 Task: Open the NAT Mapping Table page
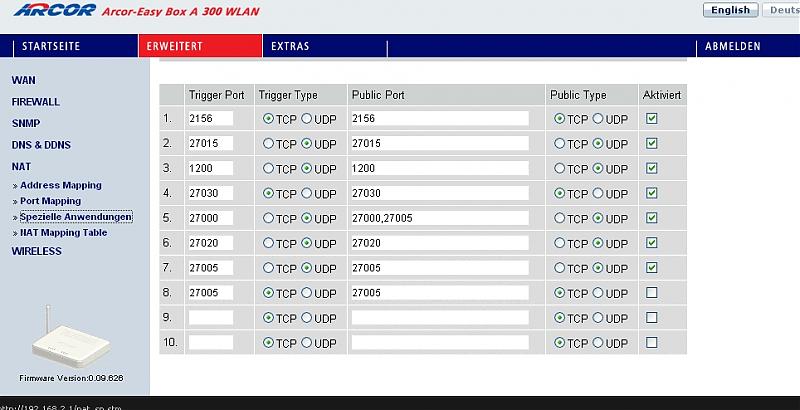(63, 232)
